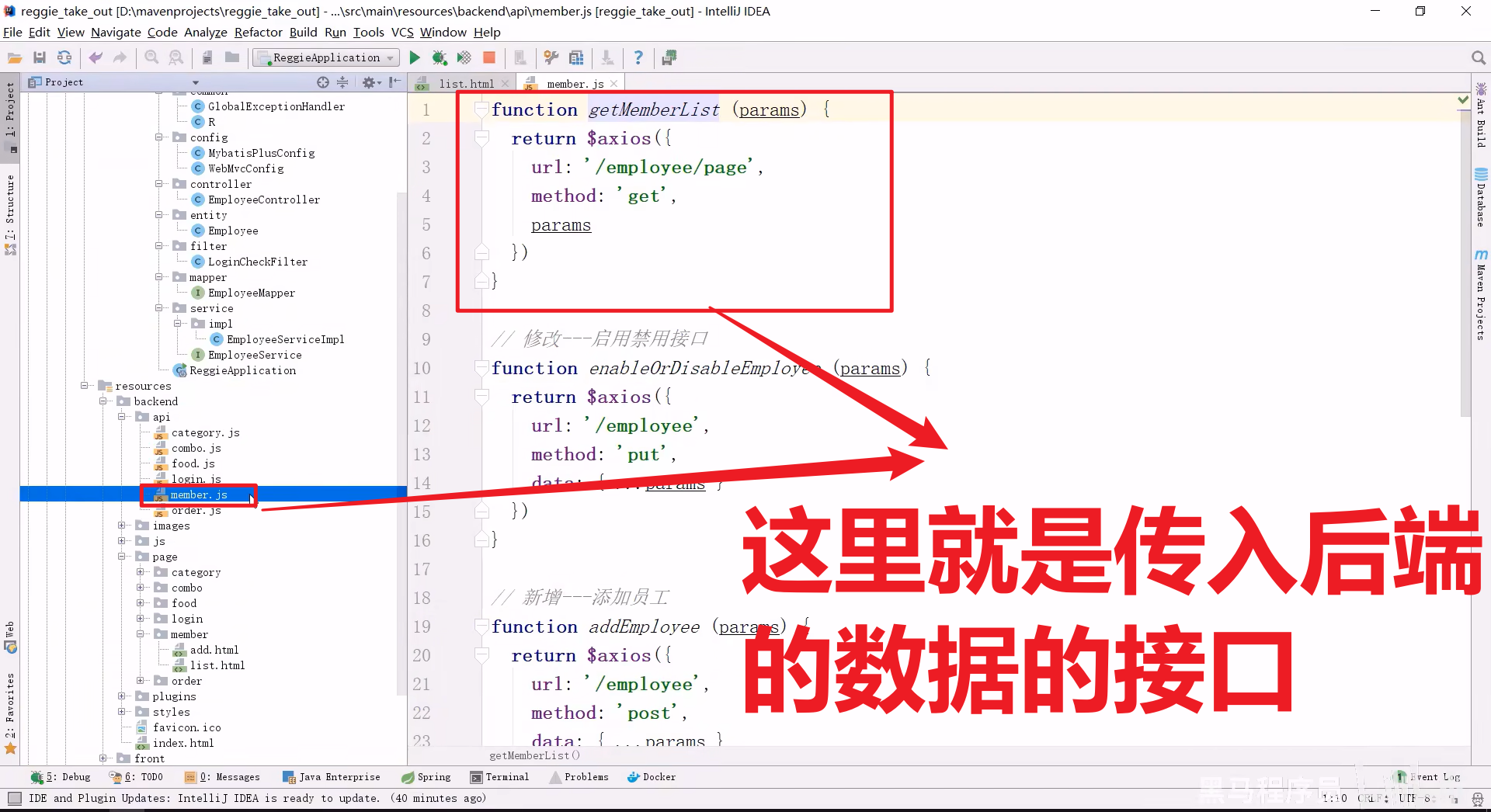
Task: Open Ant Build side panel
Action: tap(1481, 115)
